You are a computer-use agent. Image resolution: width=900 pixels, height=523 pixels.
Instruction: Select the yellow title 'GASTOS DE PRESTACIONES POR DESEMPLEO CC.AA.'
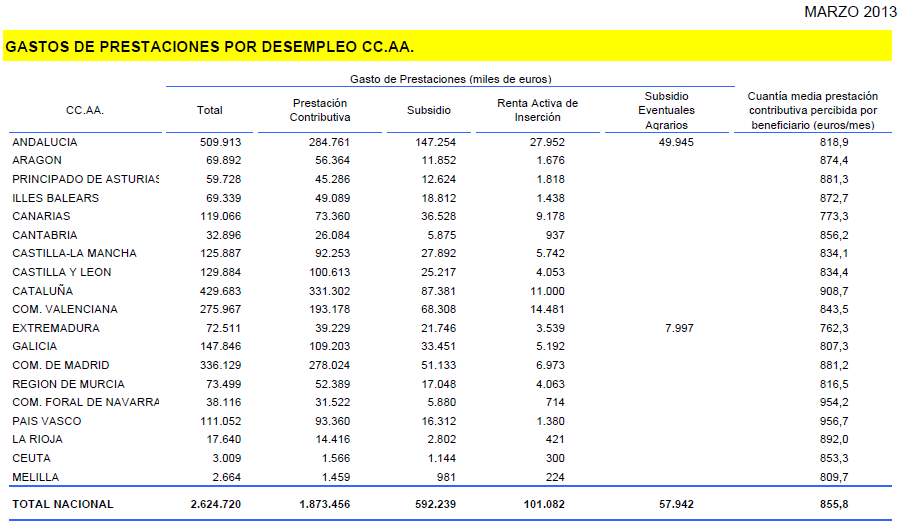point(210,47)
